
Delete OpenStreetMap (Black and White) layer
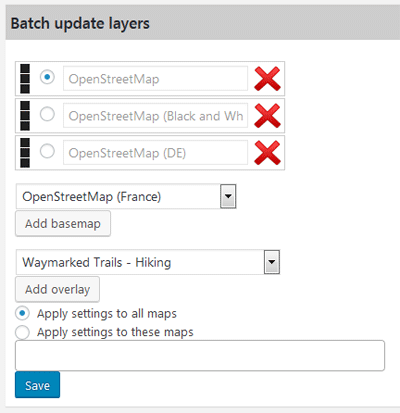pyautogui.click(x=267, y=116)
